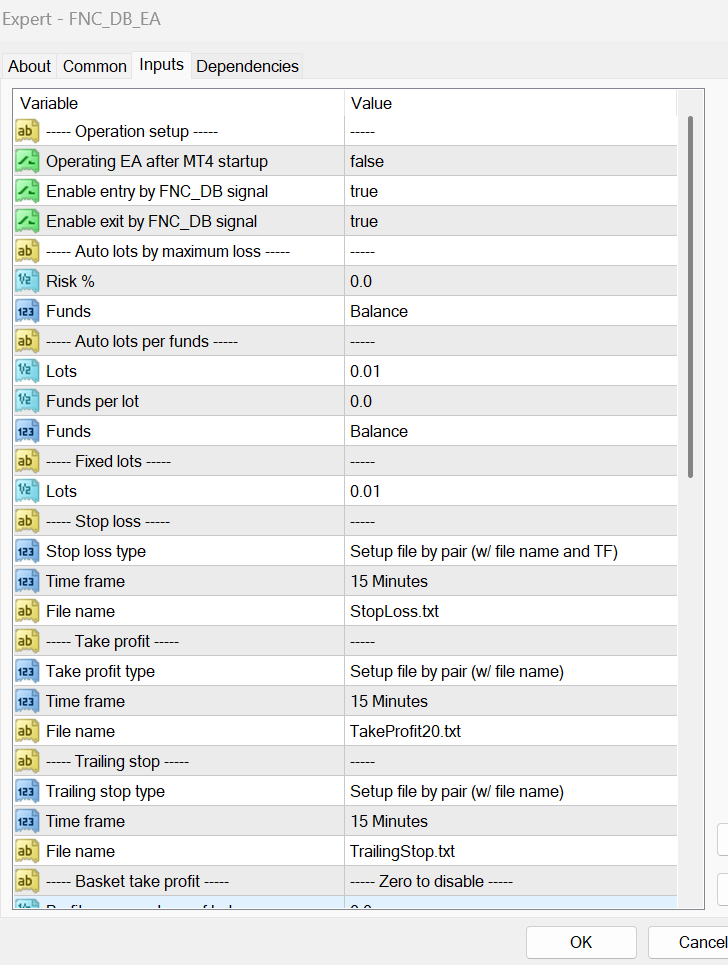Image resolution: width=728 pixels, height=965 pixels.
Task: Click the Zero to disable value text
Action: point(431,881)
